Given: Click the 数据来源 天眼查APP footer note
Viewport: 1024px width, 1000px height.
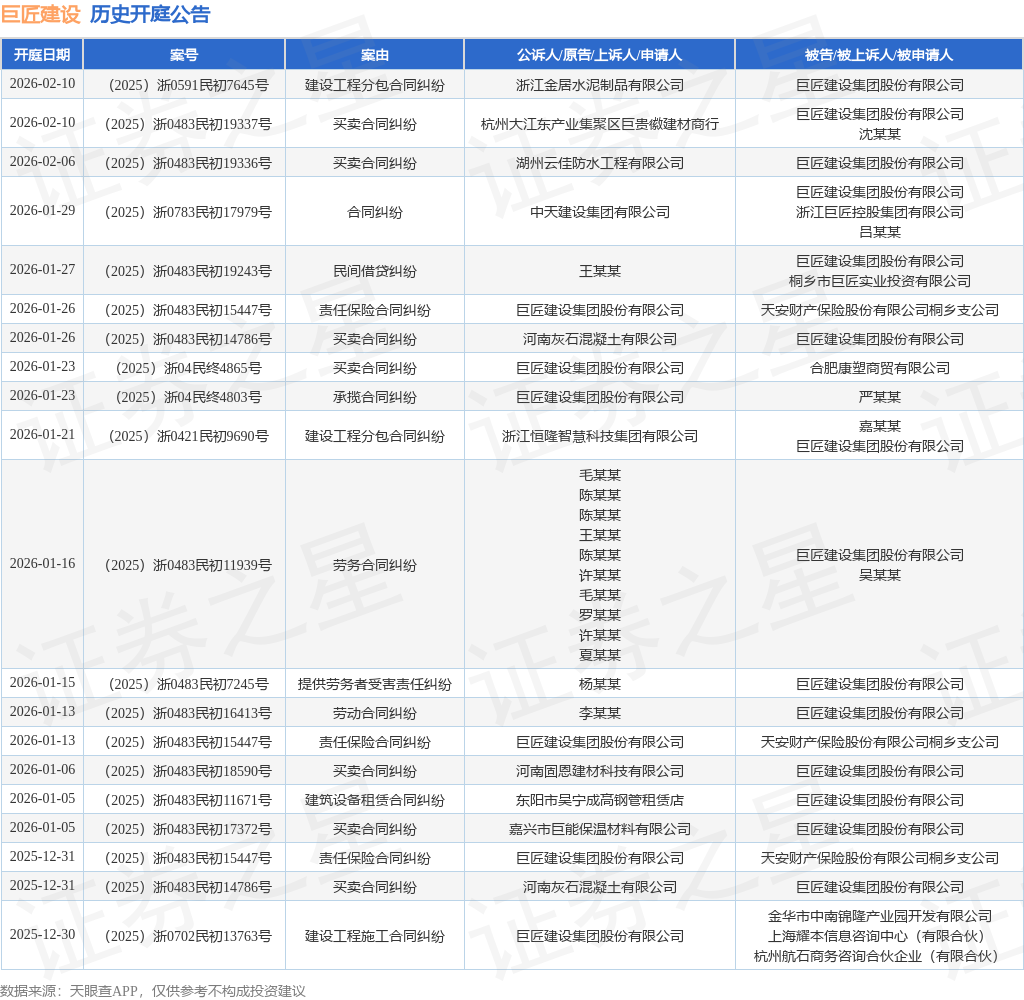Looking at the screenshot, I should point(153,991).
